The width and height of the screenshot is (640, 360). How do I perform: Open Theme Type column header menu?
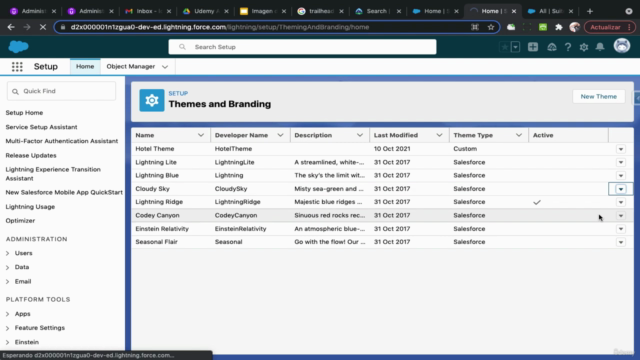519,135
